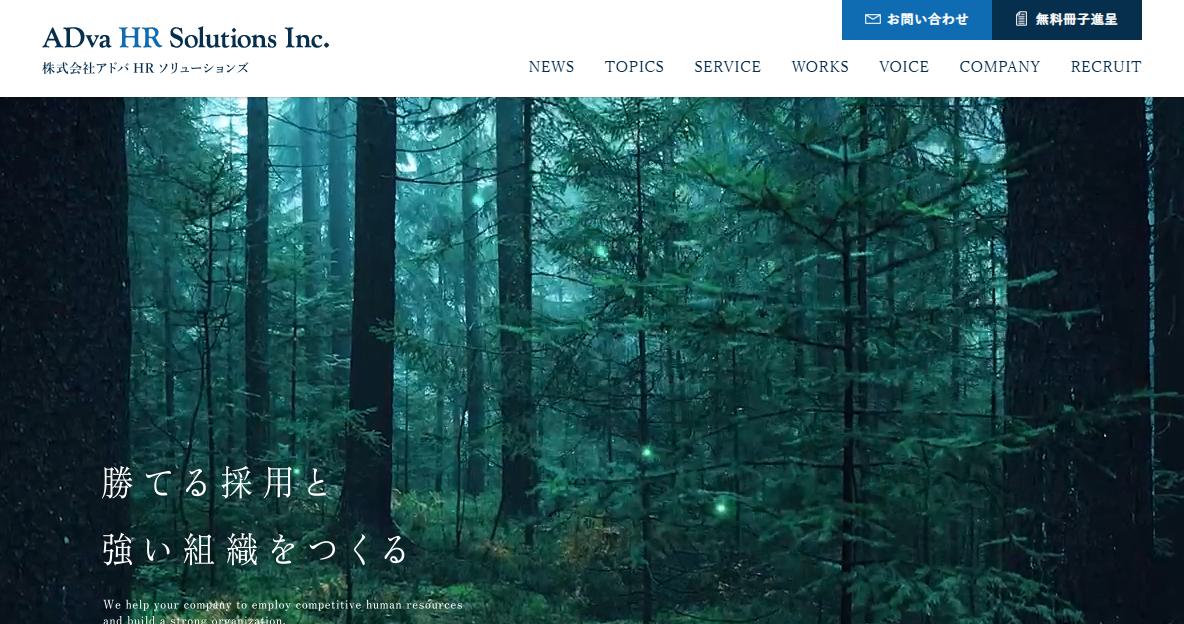
Task: Click the headline 強い組織をつくる
Action: point(256,549)
